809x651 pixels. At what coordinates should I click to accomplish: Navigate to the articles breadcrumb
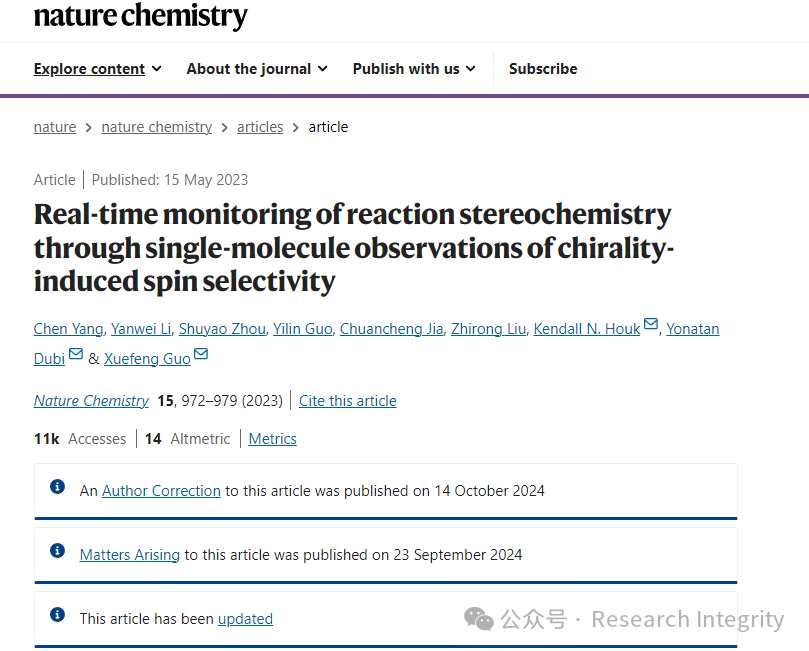pyautogui.click(x=260, y=127)
